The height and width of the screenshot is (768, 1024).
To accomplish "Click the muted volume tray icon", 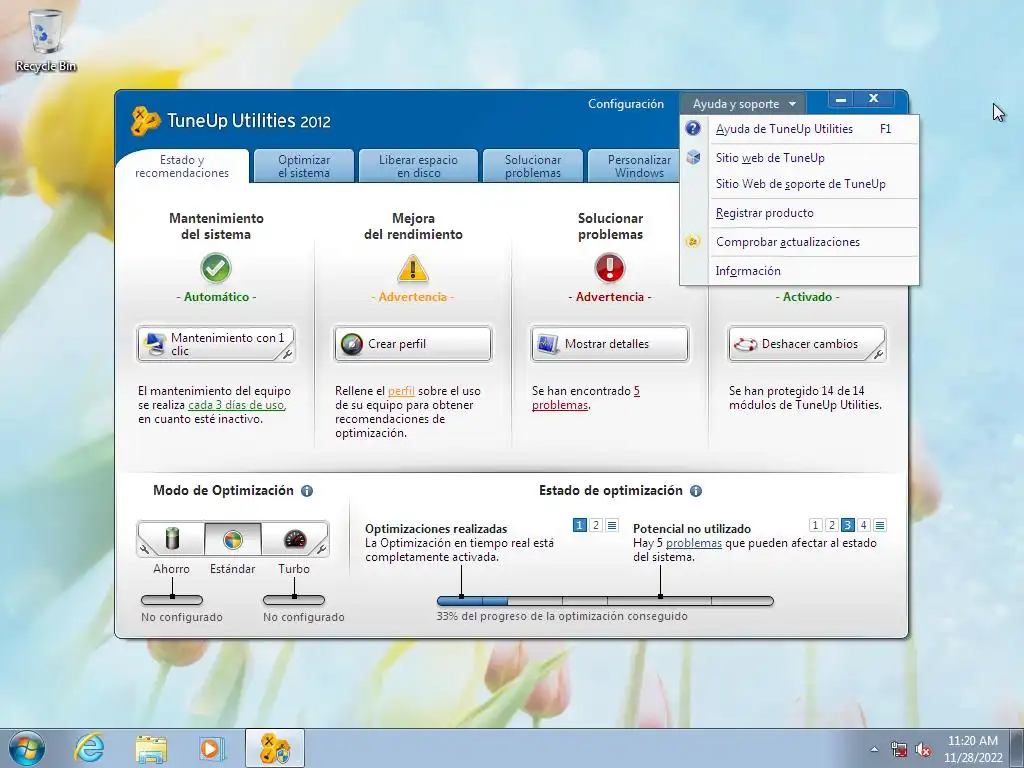I will click(923, 750).
